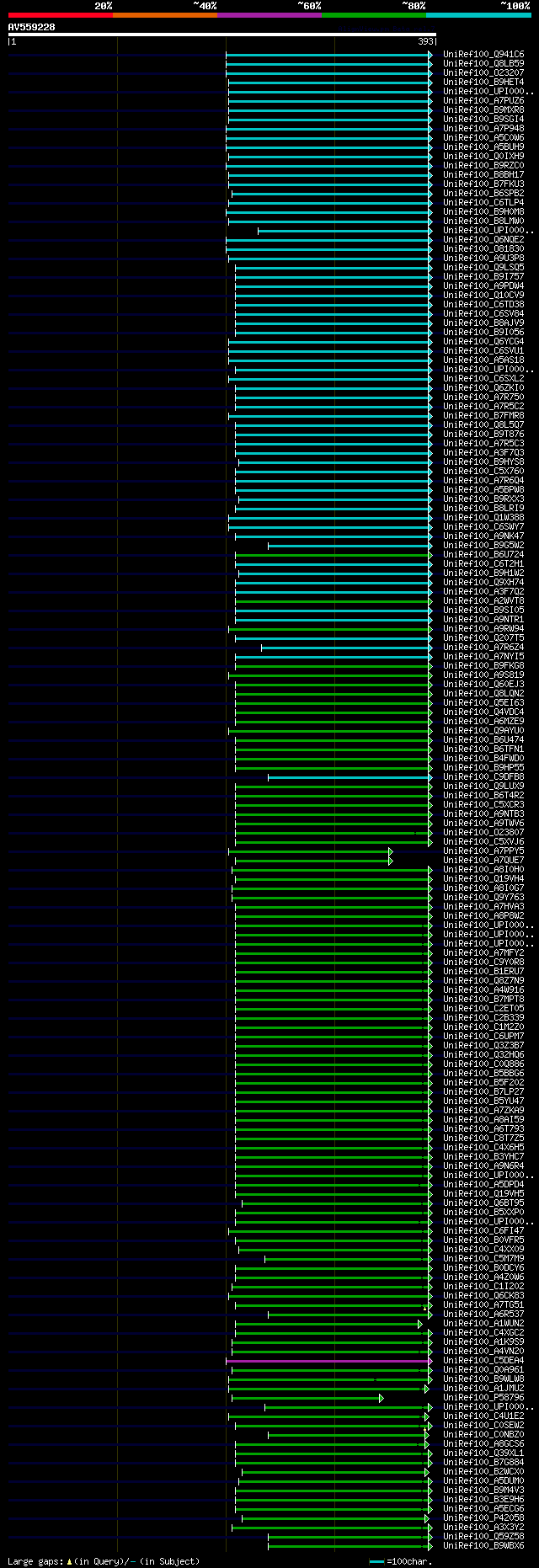Select label UniRef100_Q6NQE2

coord(483,240)
